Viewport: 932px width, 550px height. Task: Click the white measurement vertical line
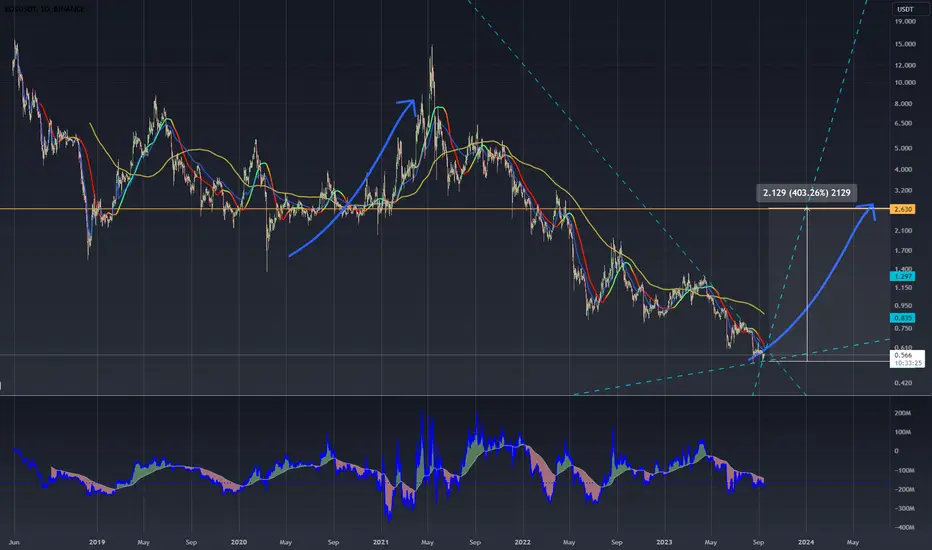tap(807, 284)
